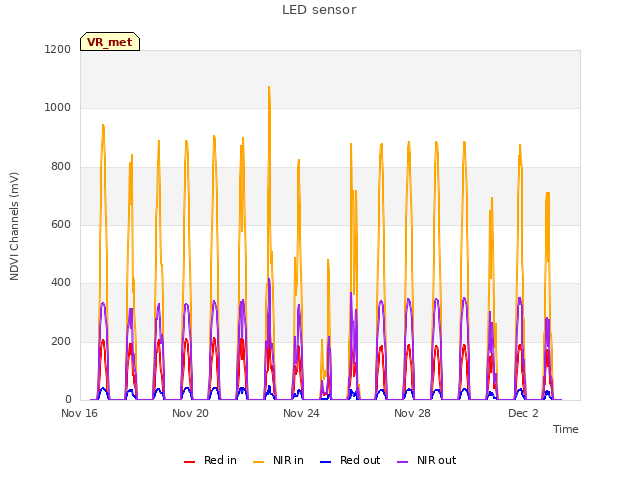Toggle the Red in legend entry

pyautogui.click(x=210, y=460)
